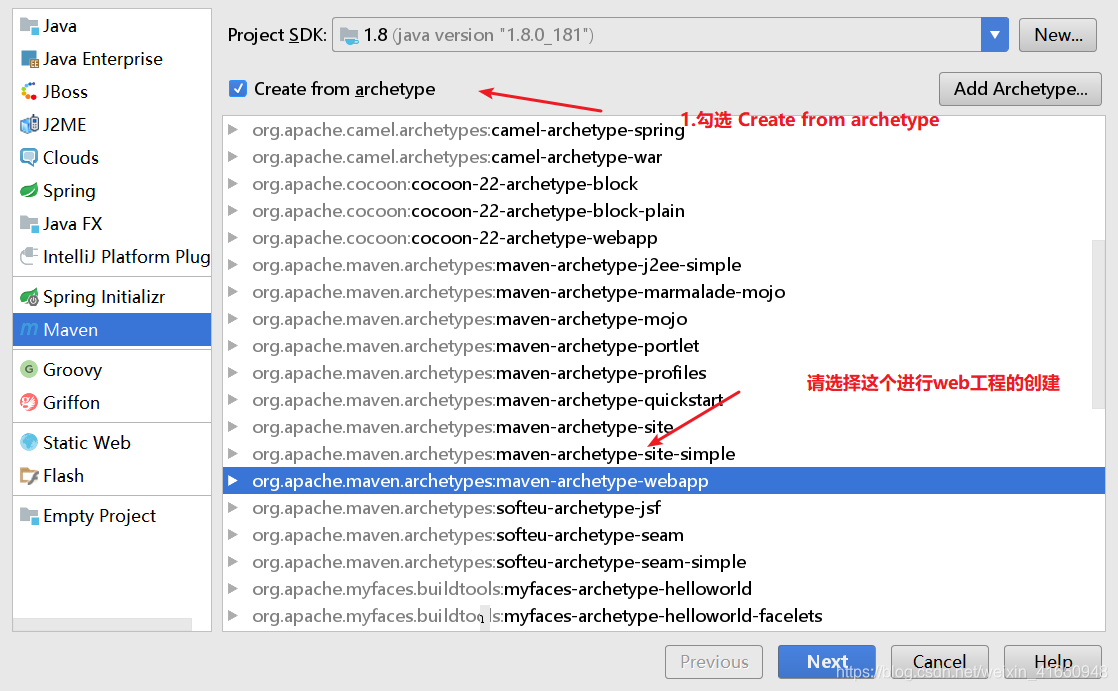Expand camel-archetype-spring node
The image size is (1118, 691).
[232, 130]
